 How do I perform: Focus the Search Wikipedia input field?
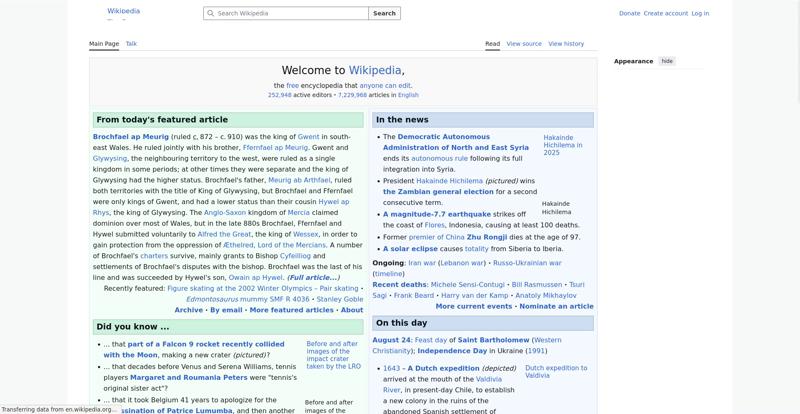tap(286, 13)
